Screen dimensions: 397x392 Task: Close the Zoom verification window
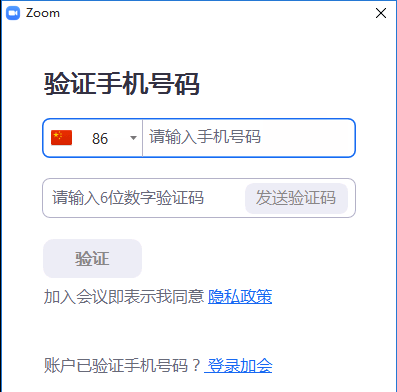[x=381, y=13]
